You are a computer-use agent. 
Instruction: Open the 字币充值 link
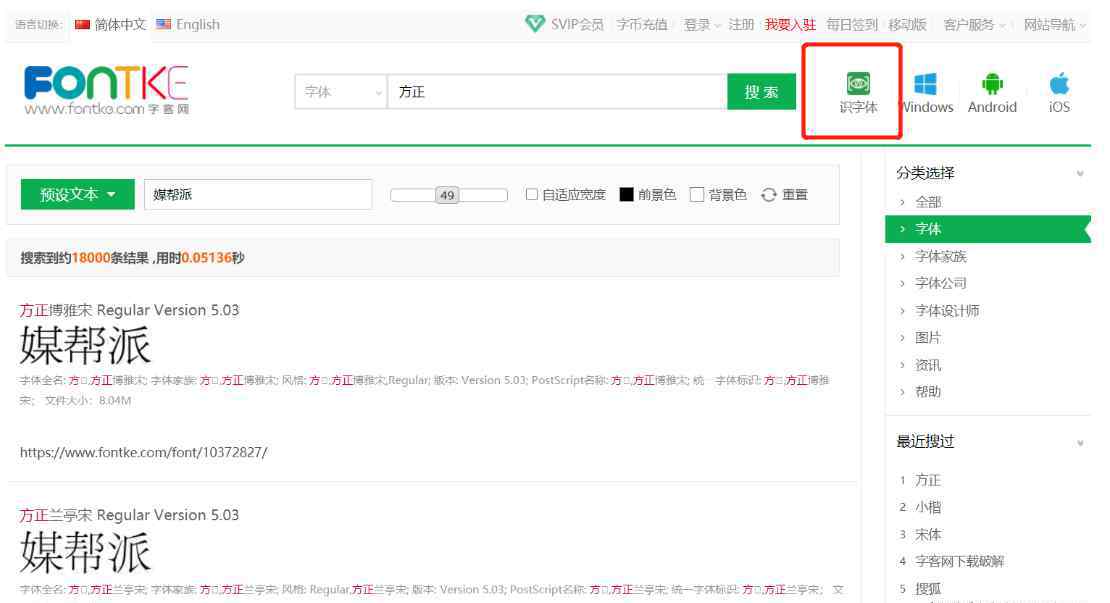(x=641, y=25)
